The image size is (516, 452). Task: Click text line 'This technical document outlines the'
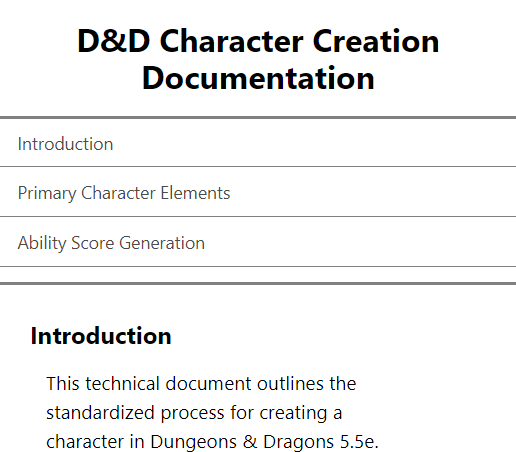201,383
